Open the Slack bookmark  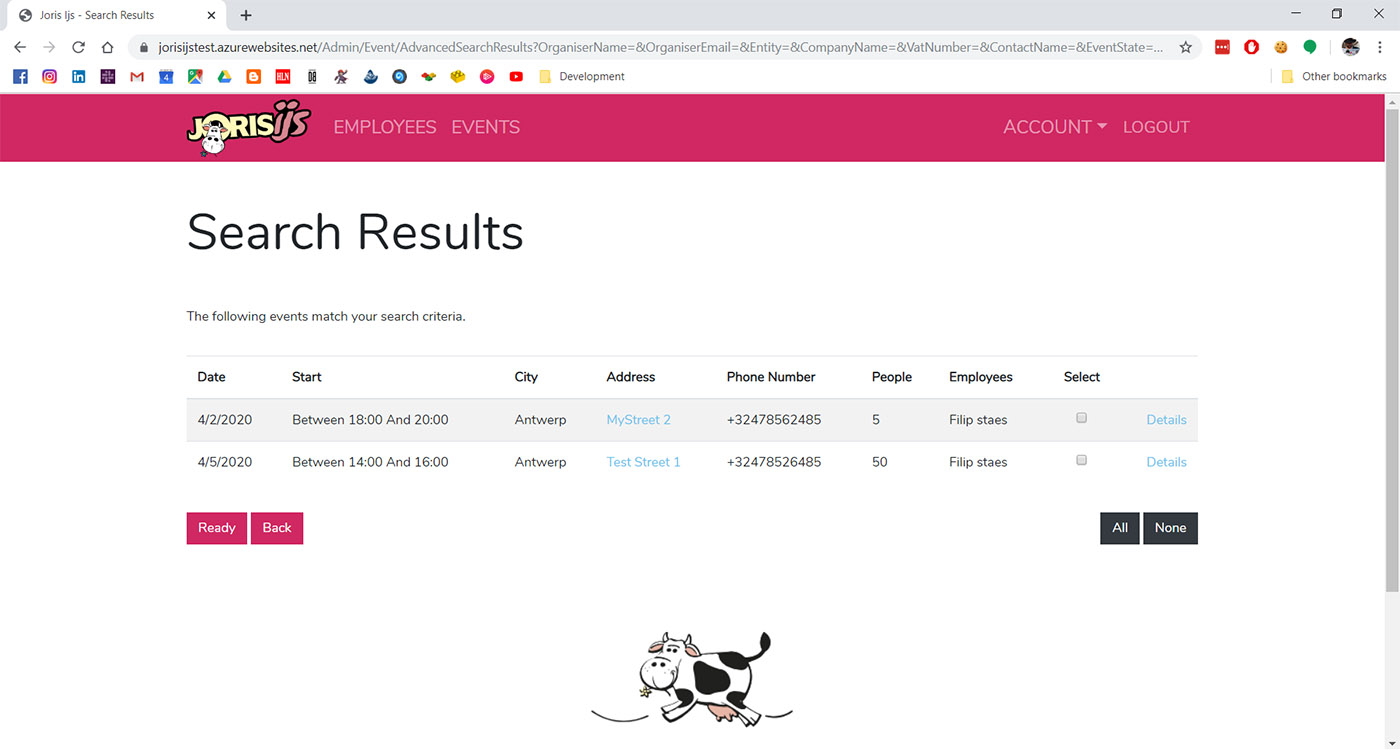[x=108, y=76]
